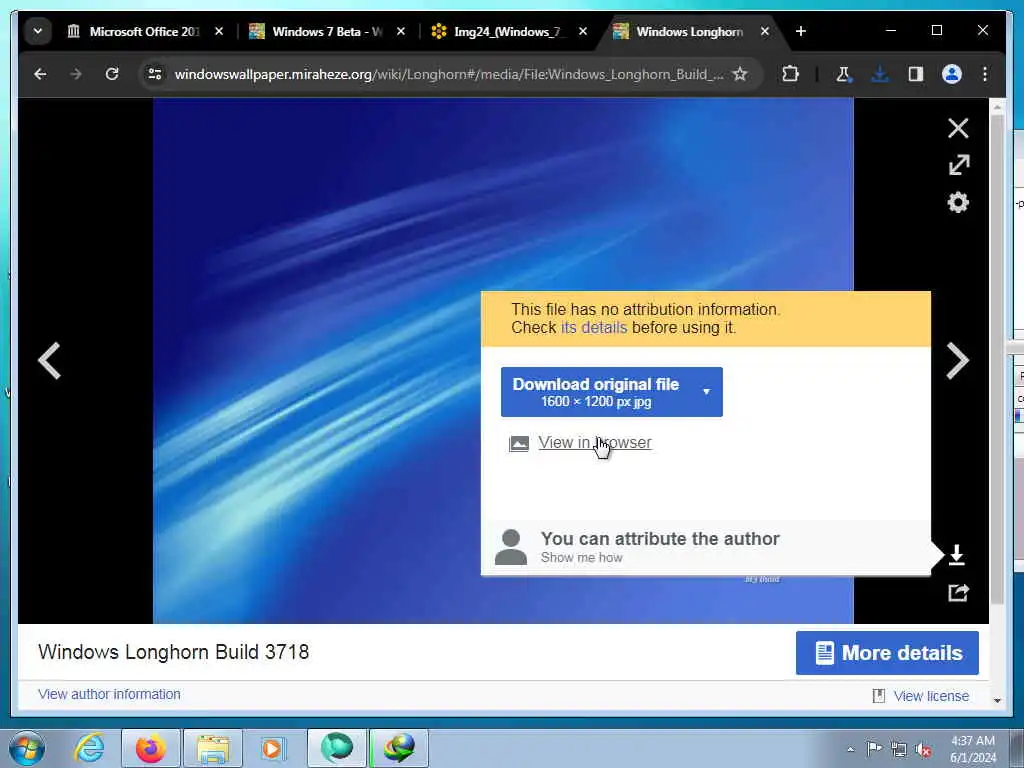Click the browser forward arrow
This screenshot has height=768, width=1024.
[76, 74]
